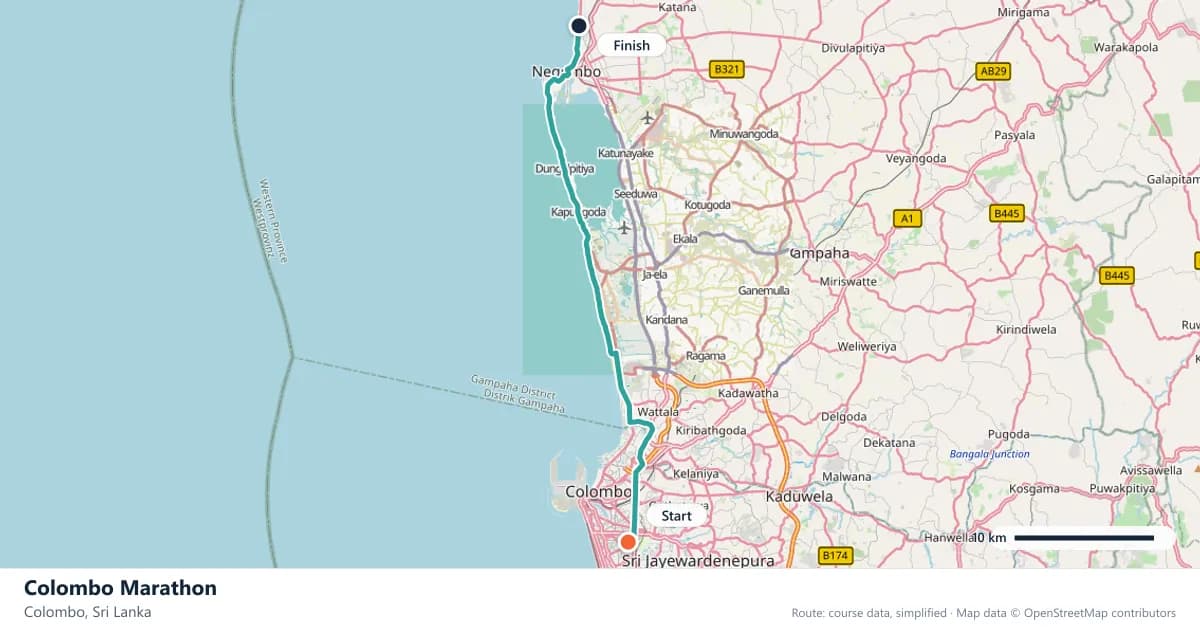The height and width of the screenshot is (630, 1200).
Task: Click the Divulapitiya town label
Action: pyautogui.click(x=853, y=47)
